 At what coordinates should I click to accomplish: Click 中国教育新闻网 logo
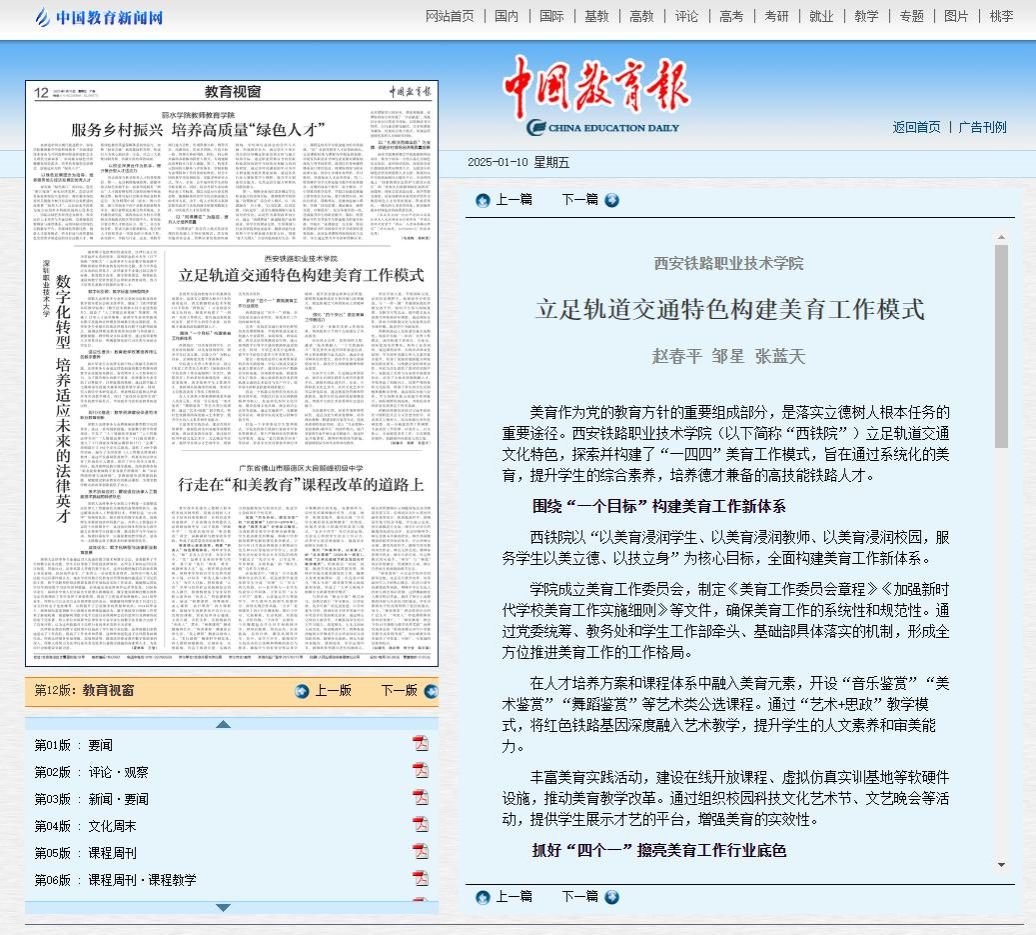pyautogui.click(x=98, y=17)
